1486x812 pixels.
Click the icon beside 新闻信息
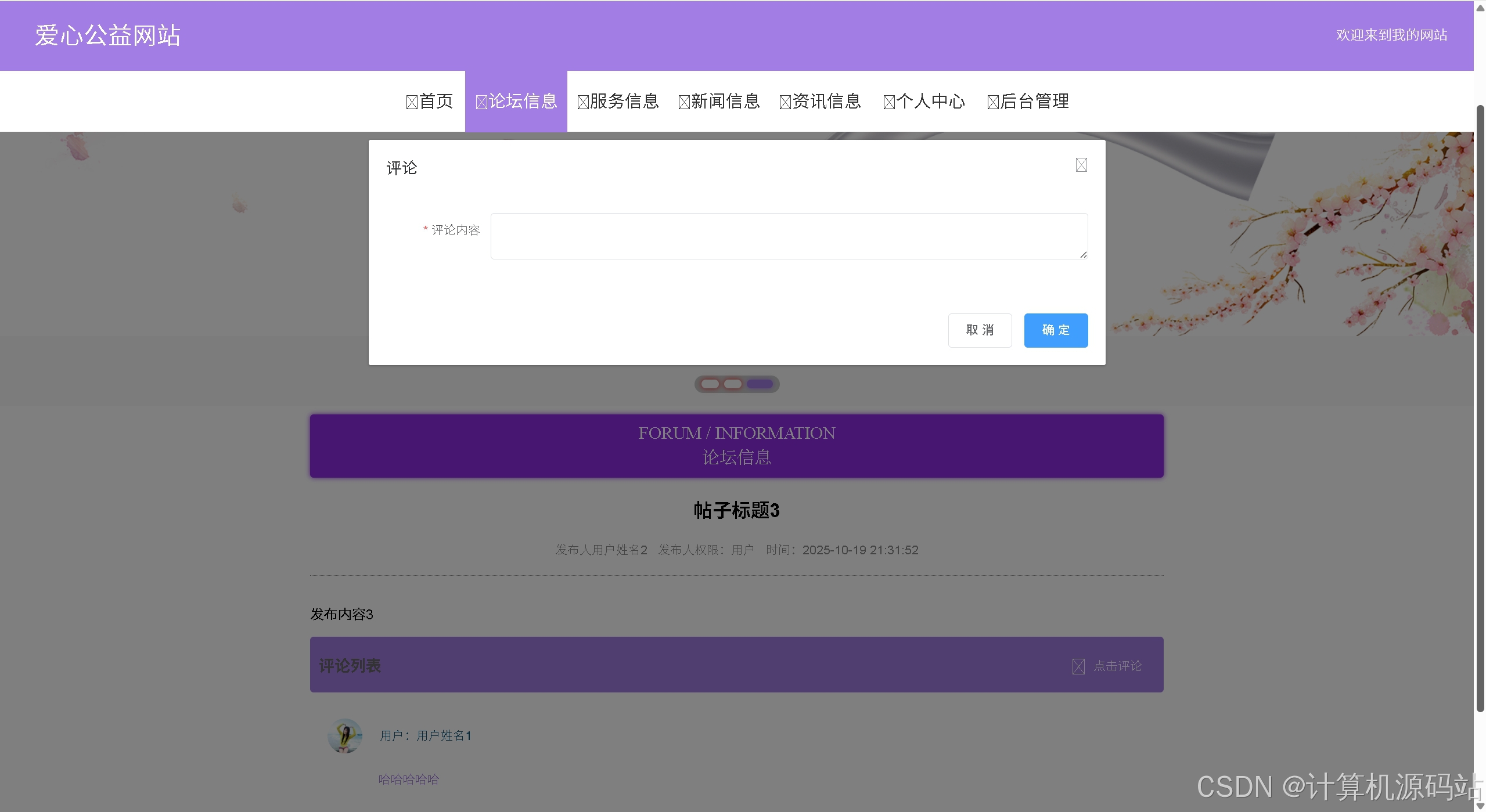(684, 102)
